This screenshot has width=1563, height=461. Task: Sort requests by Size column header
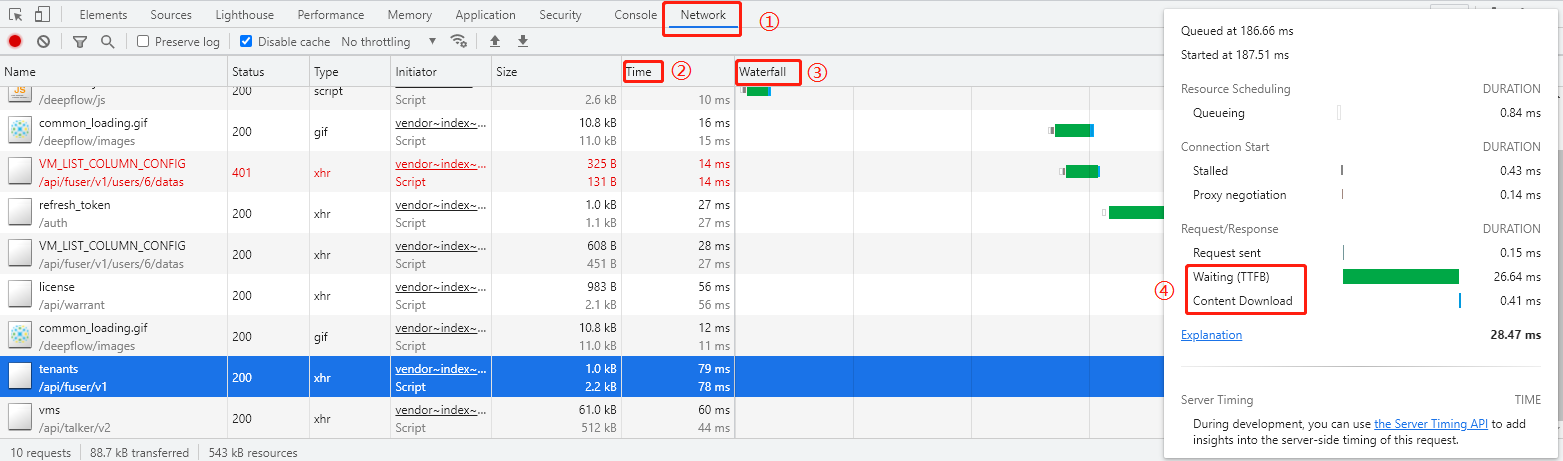click(x=507, y=72)
